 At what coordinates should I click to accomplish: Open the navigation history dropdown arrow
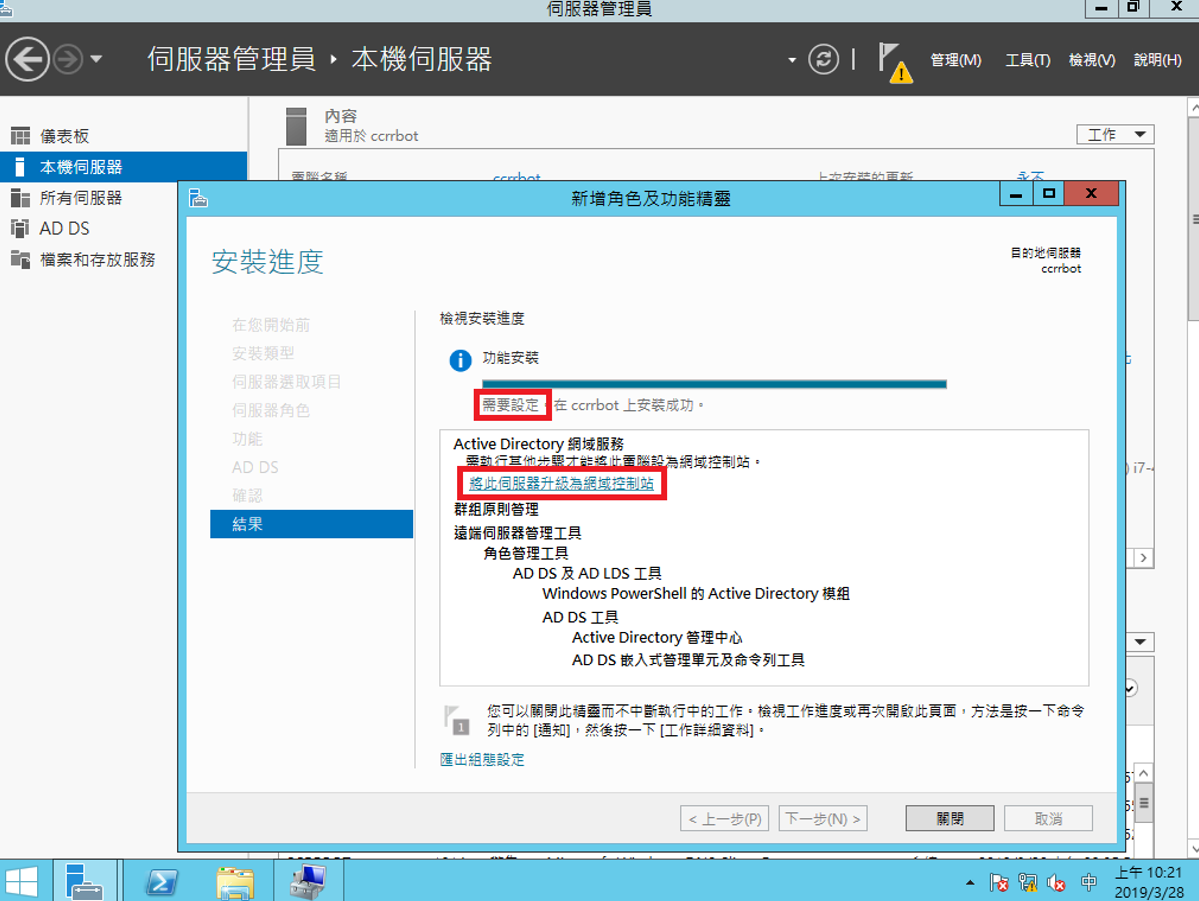(x=96, y=59)
